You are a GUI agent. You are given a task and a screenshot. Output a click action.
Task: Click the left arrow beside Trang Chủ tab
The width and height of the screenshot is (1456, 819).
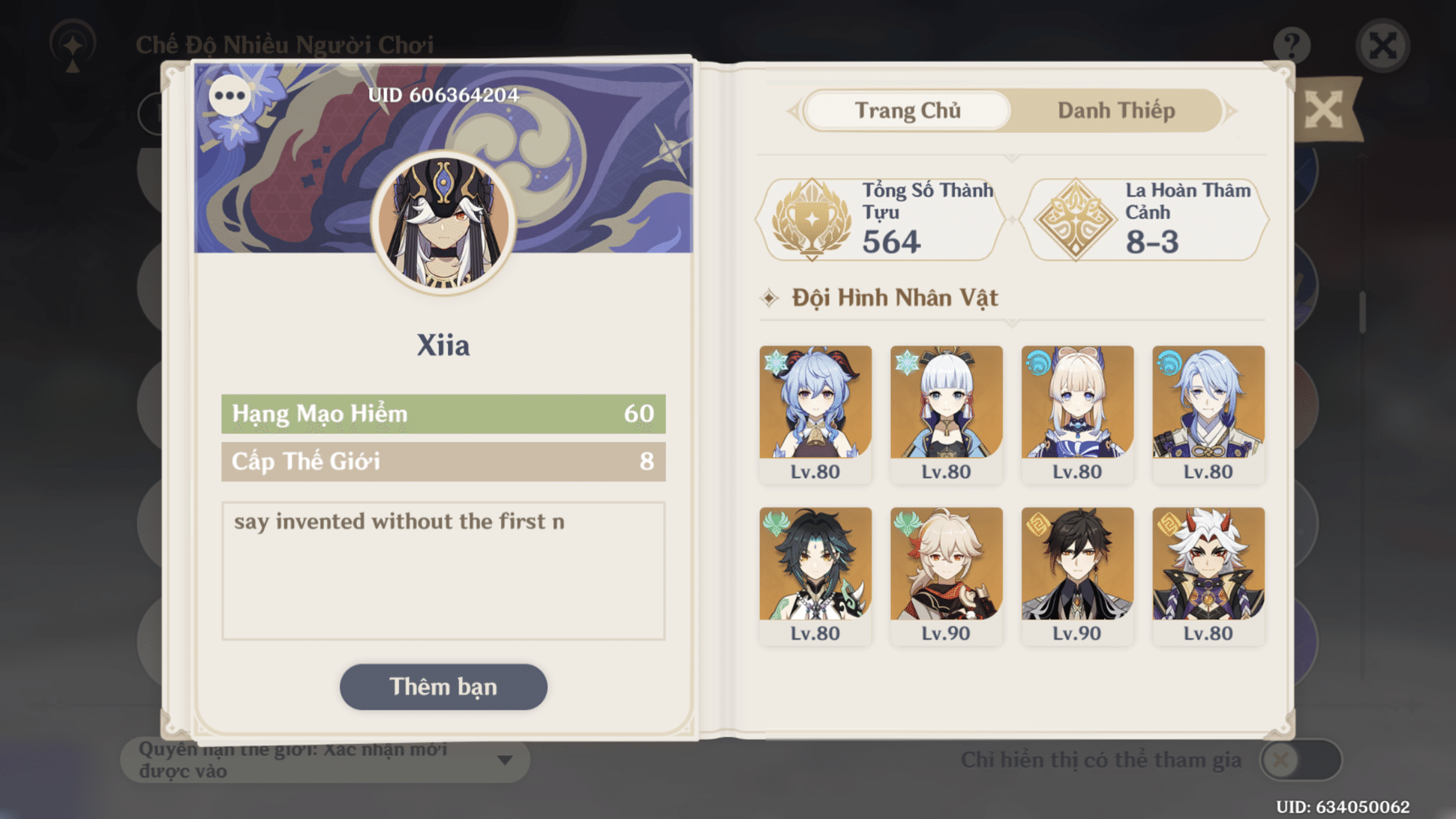point(793,111)
